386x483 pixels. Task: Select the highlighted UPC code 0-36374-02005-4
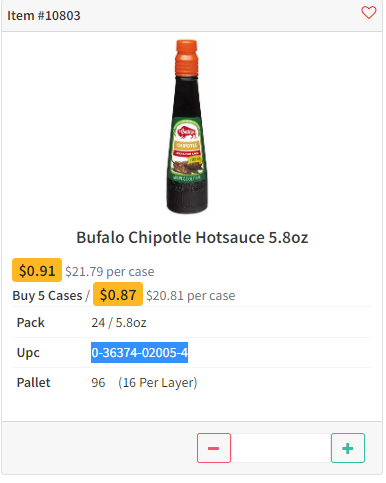139,353
